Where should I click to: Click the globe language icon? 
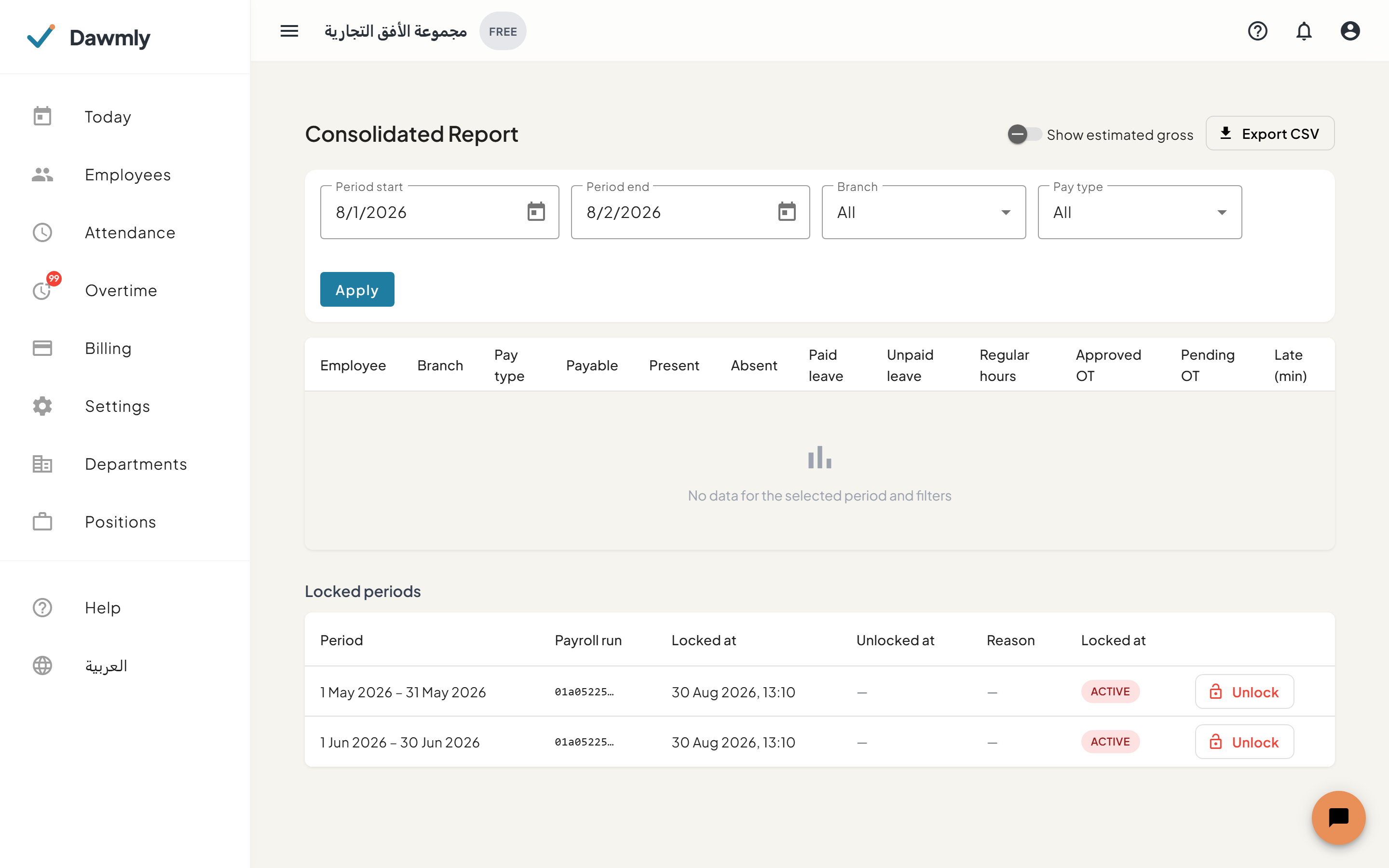(42, 665)
